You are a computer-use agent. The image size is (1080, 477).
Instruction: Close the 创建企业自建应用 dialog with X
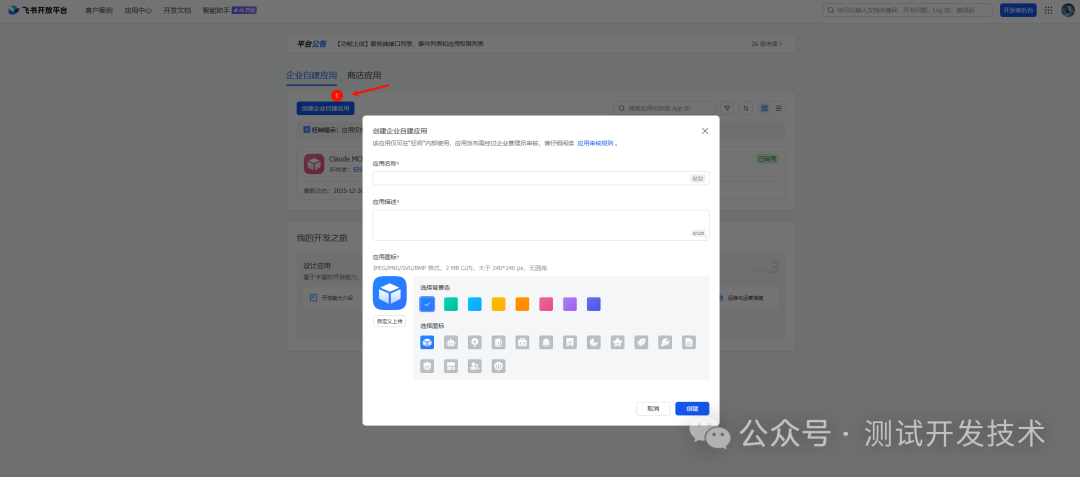705,131
